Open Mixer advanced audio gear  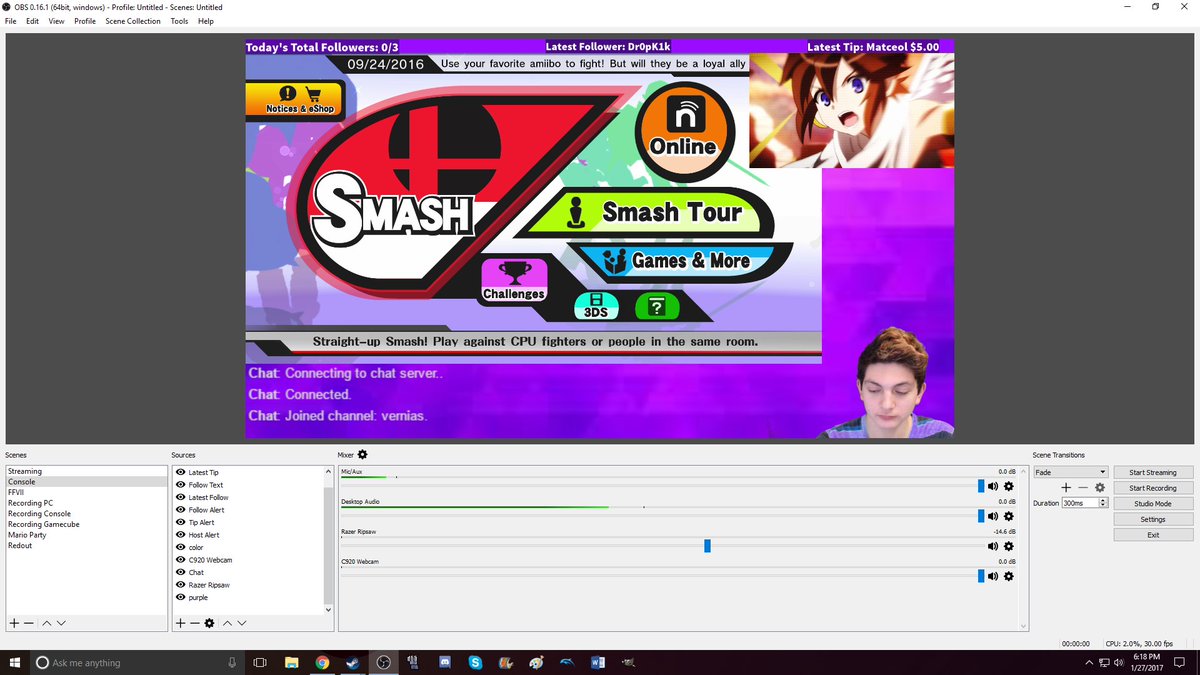coord(362,455)
